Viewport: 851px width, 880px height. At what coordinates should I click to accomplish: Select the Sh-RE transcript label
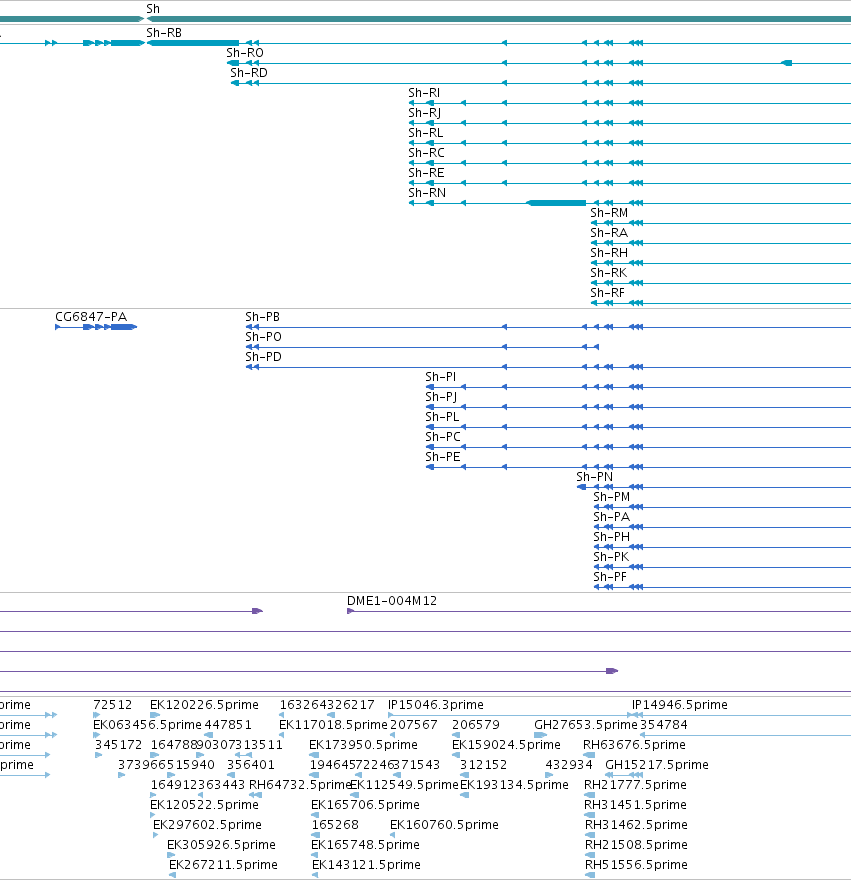pyautogui.click(x=426, y=173)
